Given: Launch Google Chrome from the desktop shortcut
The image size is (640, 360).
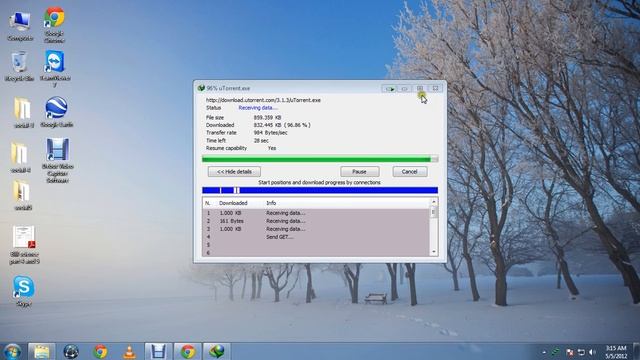Looking at the screenshot, I should tap(54, 24).
